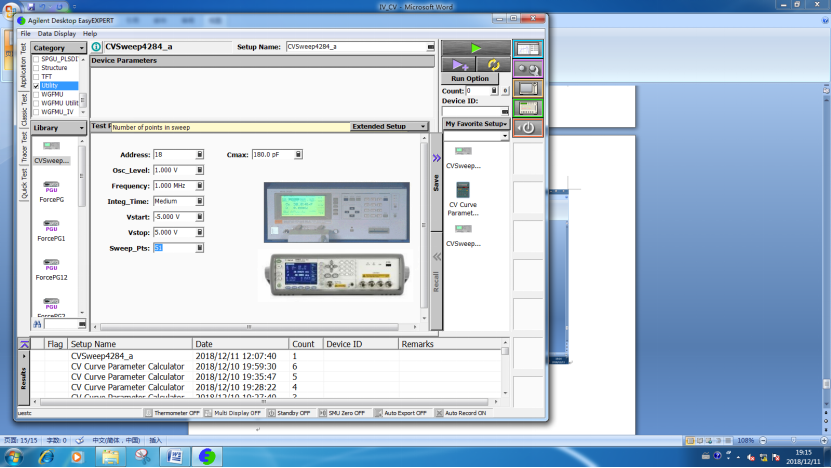Click the purple append measurement button
This screenshot has width=831, height=468.
click(x=459, y=65)
